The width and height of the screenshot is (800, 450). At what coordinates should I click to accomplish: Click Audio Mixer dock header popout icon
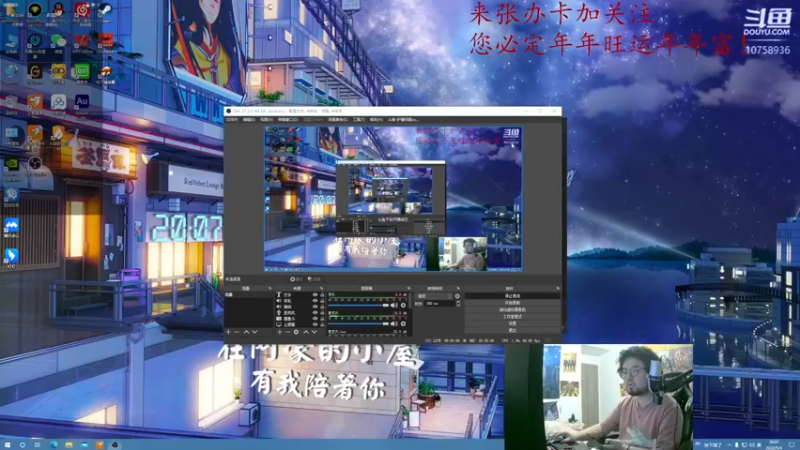coord(409,288)
